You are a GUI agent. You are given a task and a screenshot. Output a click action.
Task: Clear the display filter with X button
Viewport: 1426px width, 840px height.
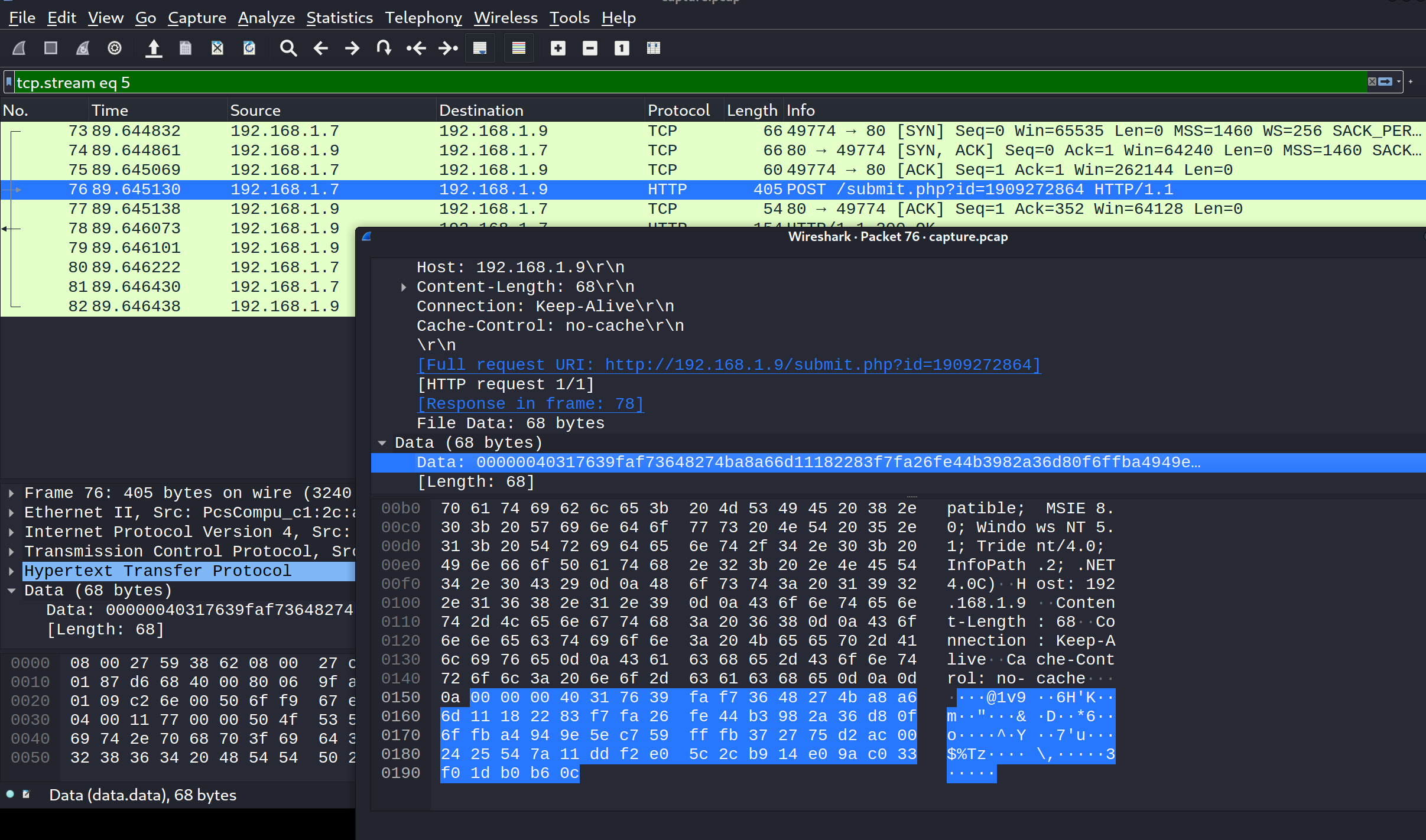(1372, 82)
